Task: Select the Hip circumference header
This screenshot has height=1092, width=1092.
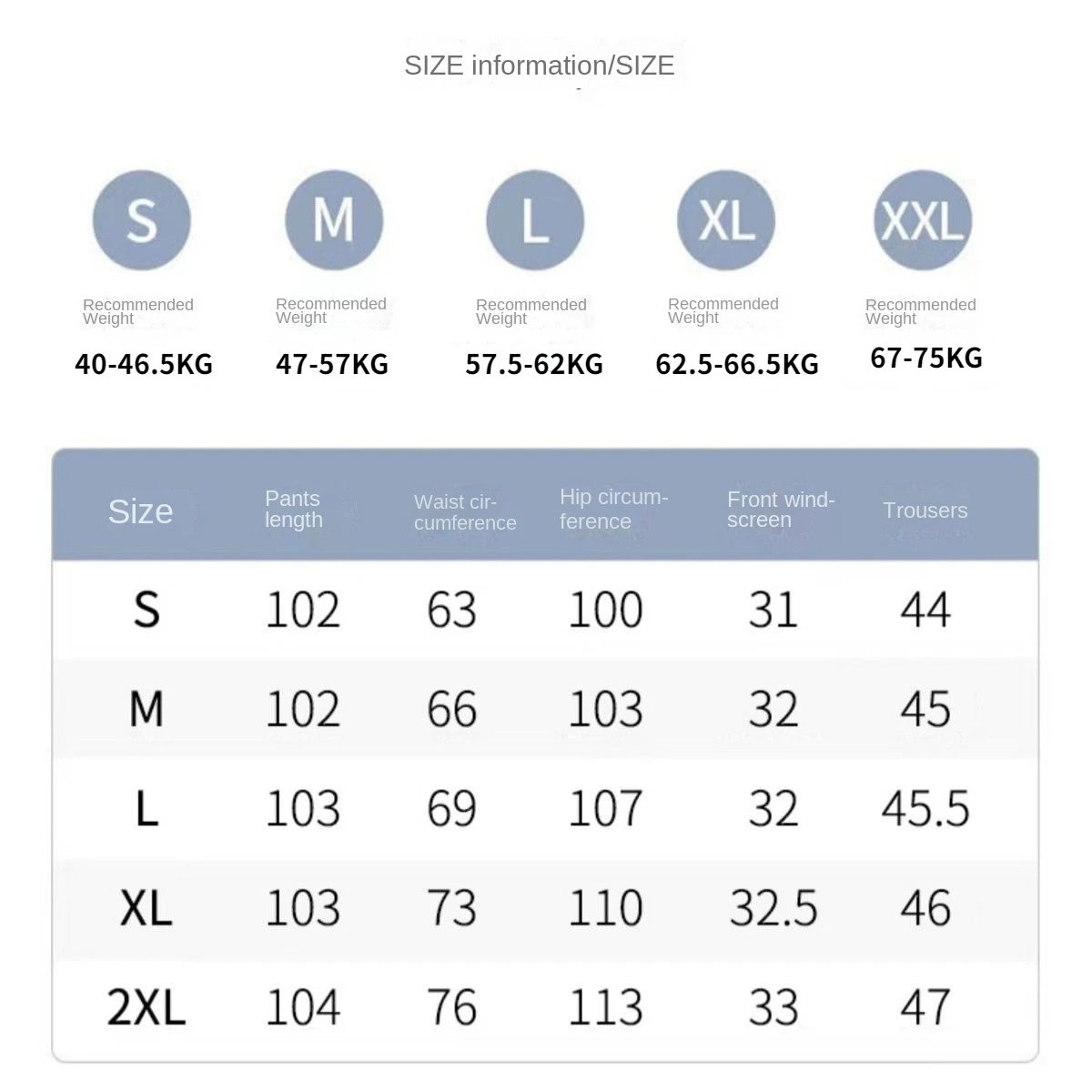Action: tap(613, 510)
